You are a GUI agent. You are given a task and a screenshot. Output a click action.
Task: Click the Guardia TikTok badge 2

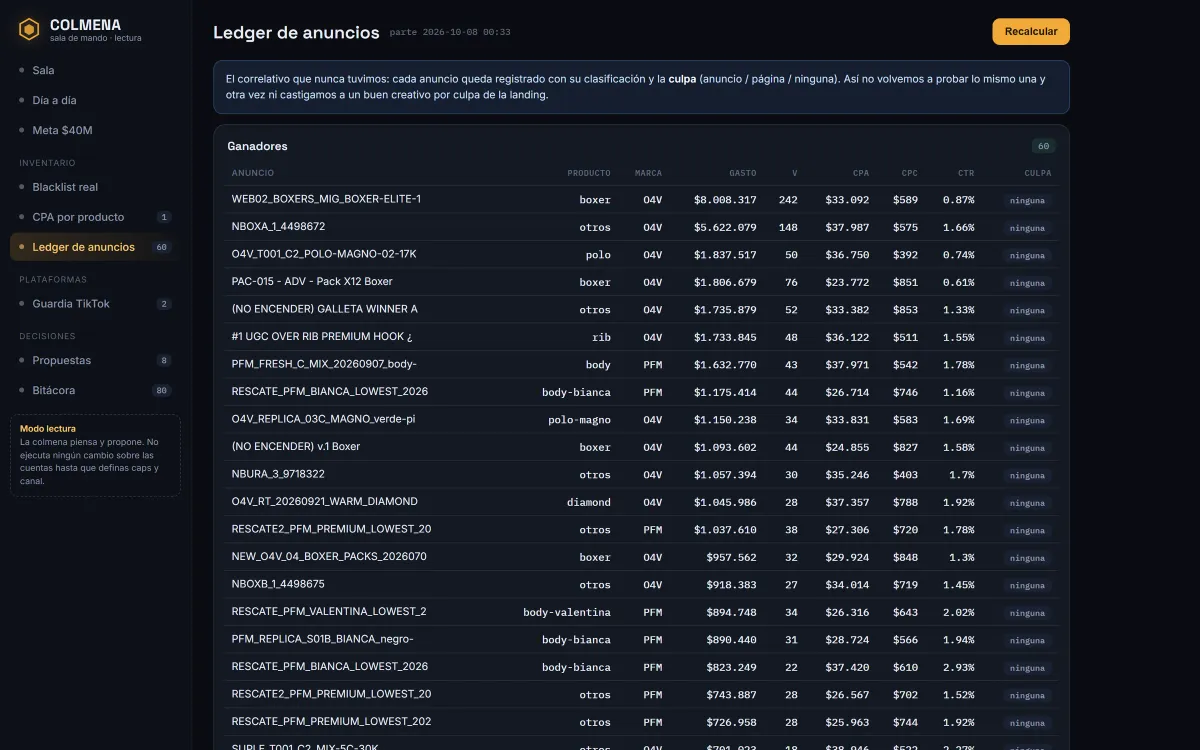(x=165, y=304)
